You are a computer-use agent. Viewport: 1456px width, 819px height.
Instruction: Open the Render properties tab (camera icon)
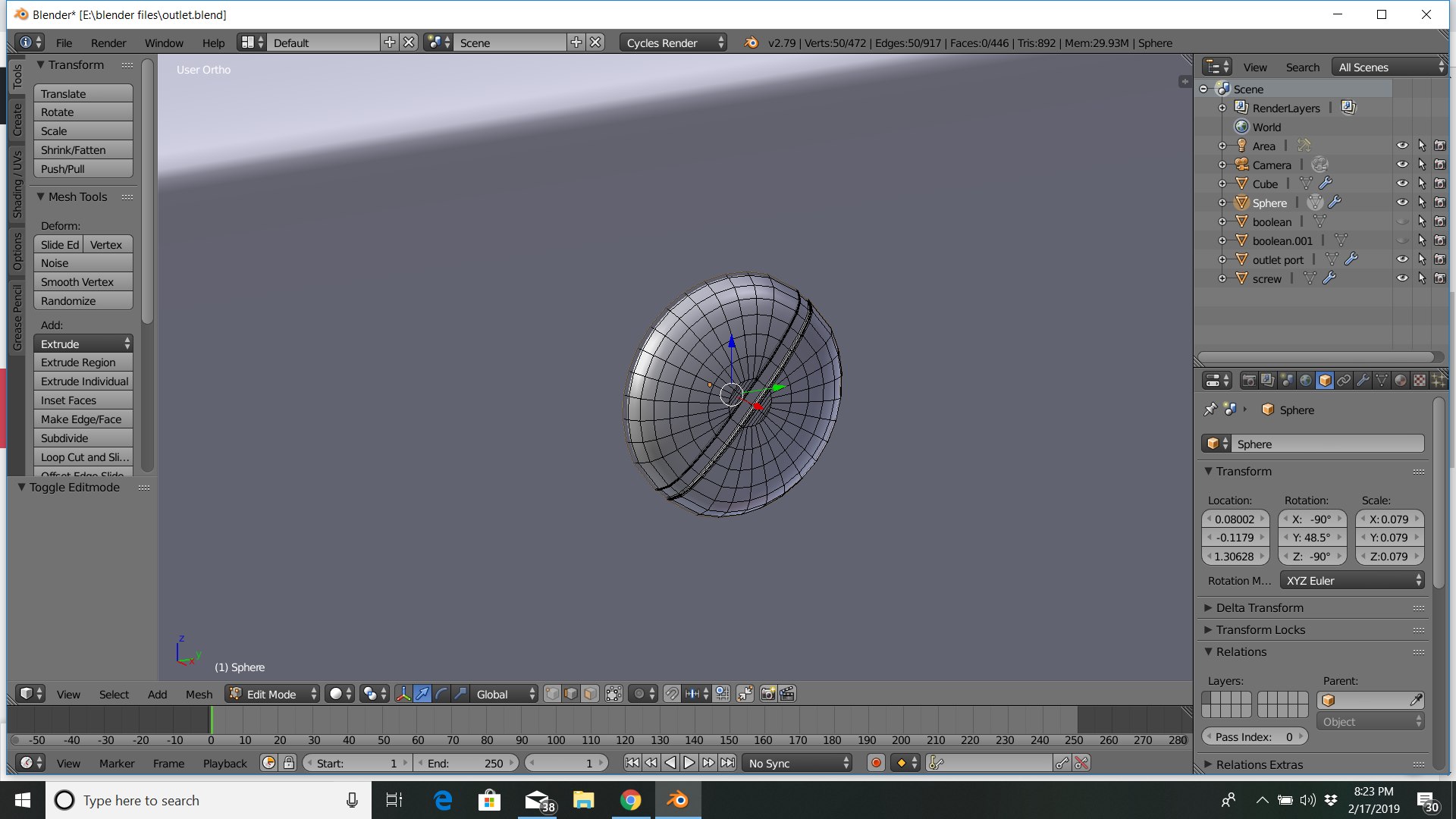(x=1249, y=381)
